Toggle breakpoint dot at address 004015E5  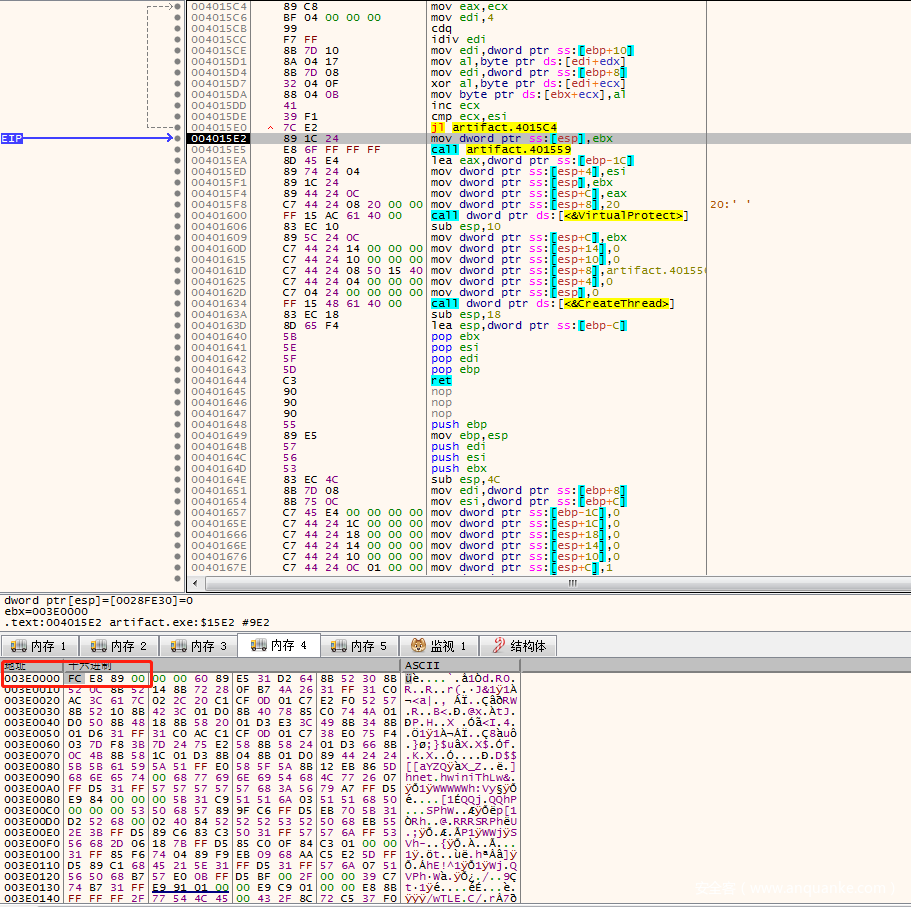(x=178, y=149)
